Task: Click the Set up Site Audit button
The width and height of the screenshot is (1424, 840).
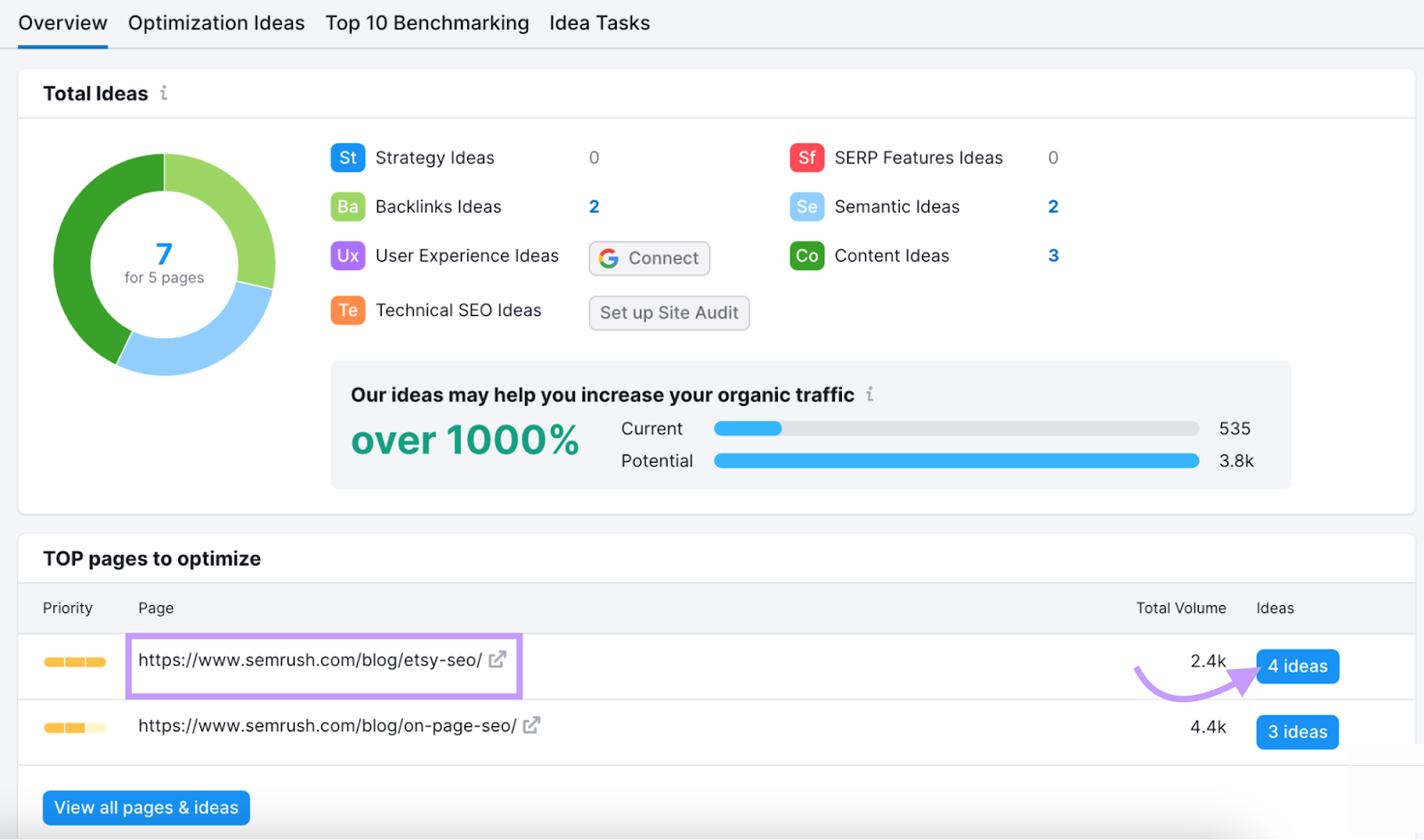Action: pyautogui.click(x=668, y=312)
